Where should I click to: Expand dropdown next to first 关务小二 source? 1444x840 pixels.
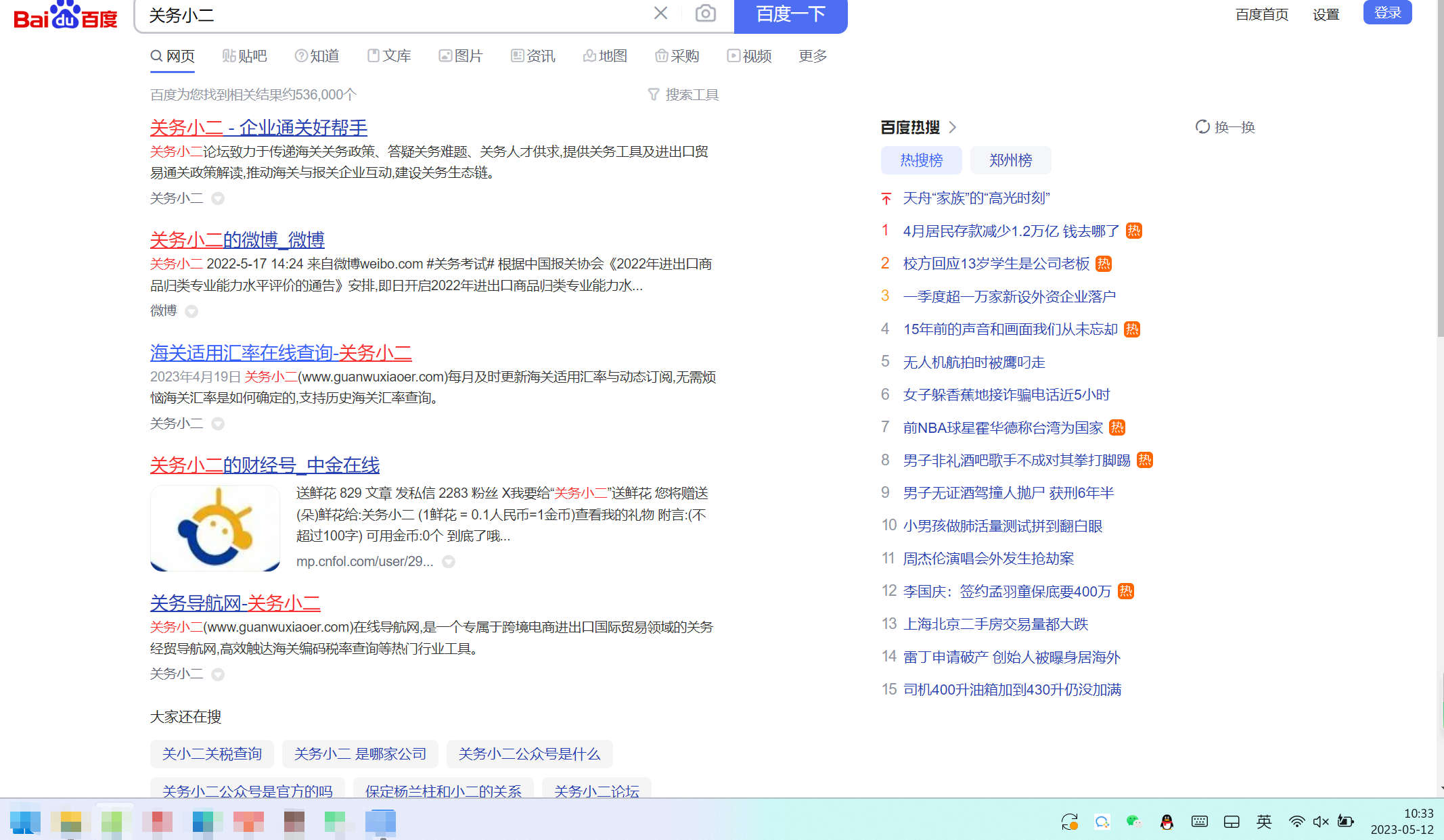(x=218, y=198)
